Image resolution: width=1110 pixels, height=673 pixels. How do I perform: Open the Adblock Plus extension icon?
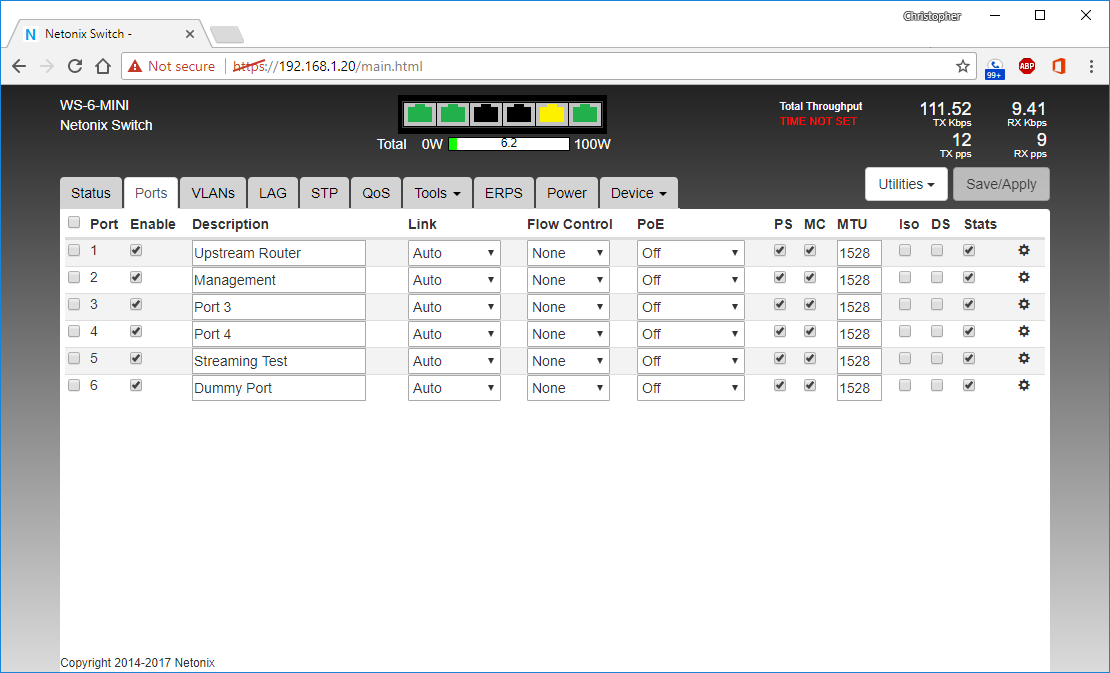[1027, 66]
